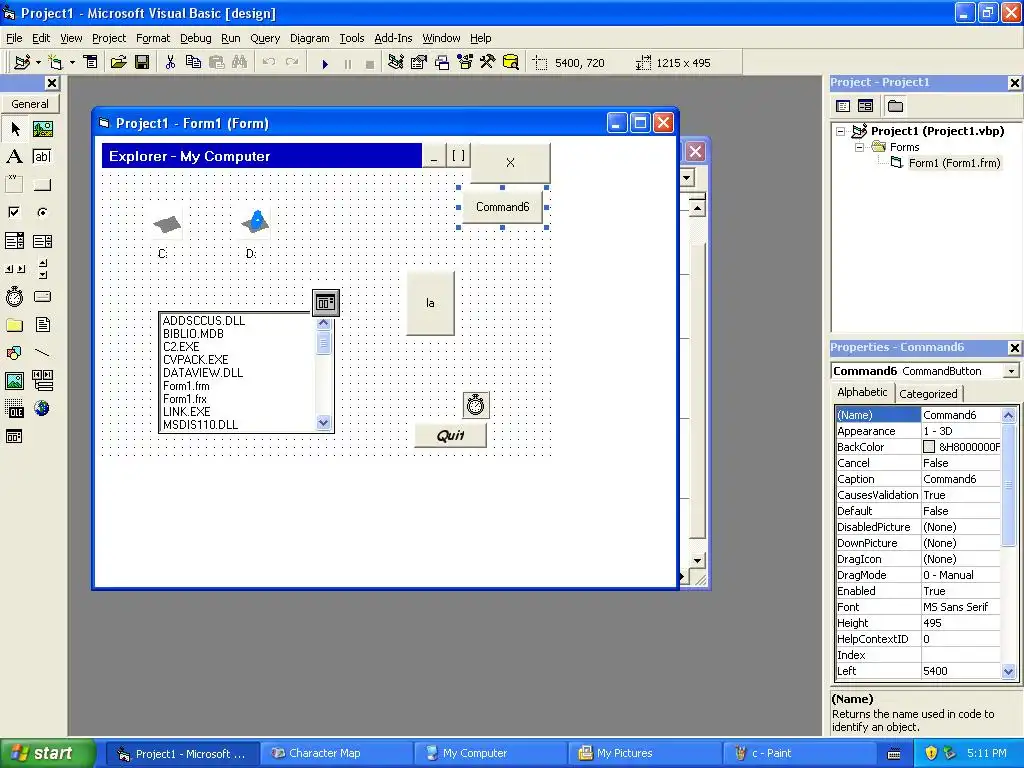
Task: Select the OLE container tool
Action: [x=14, y=409]
